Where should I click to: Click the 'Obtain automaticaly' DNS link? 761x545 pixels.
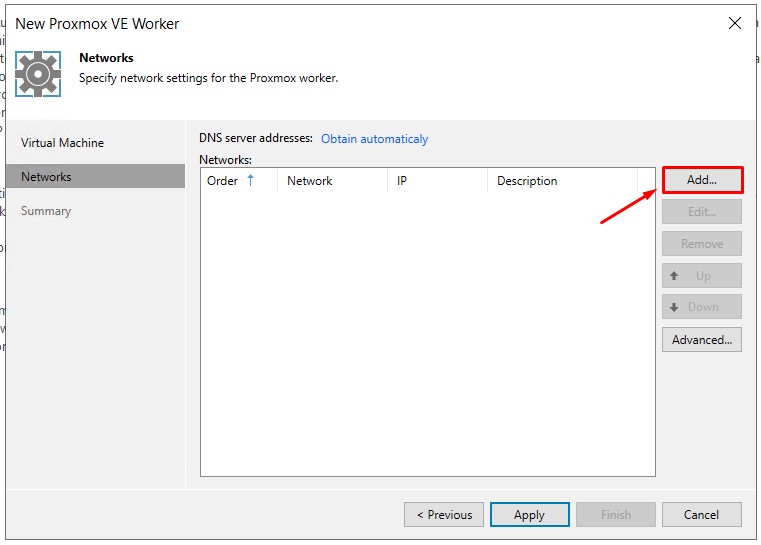(x=374, y=139)
